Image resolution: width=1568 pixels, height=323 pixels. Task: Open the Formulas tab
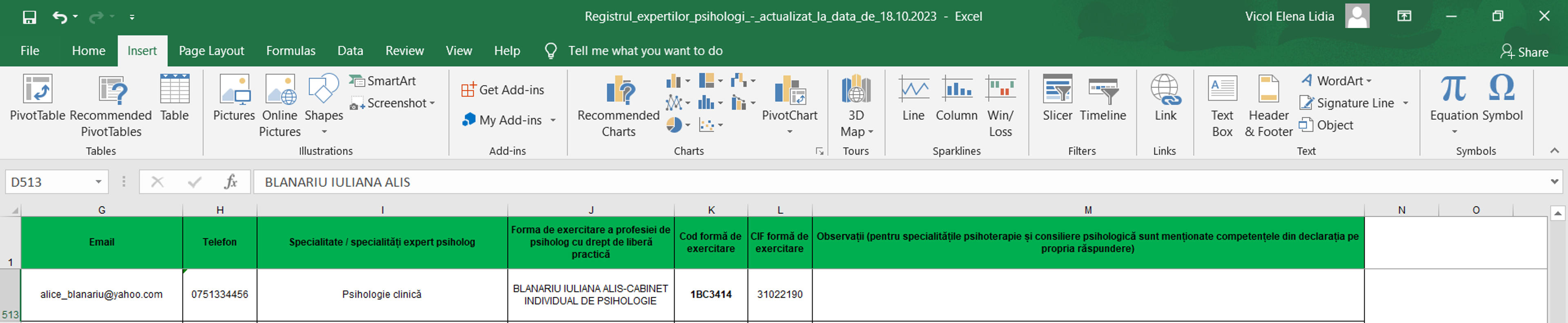pos(290,51)
